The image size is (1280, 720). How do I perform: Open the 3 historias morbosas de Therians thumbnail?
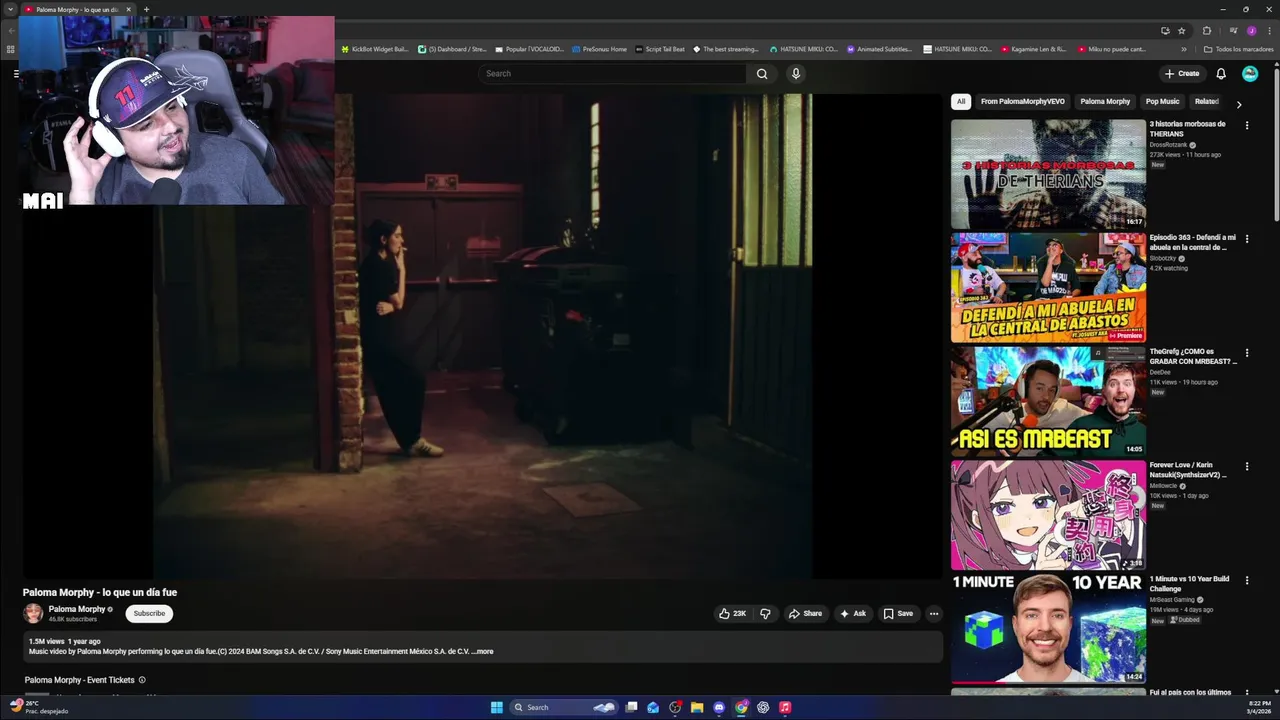(1048, 174)
